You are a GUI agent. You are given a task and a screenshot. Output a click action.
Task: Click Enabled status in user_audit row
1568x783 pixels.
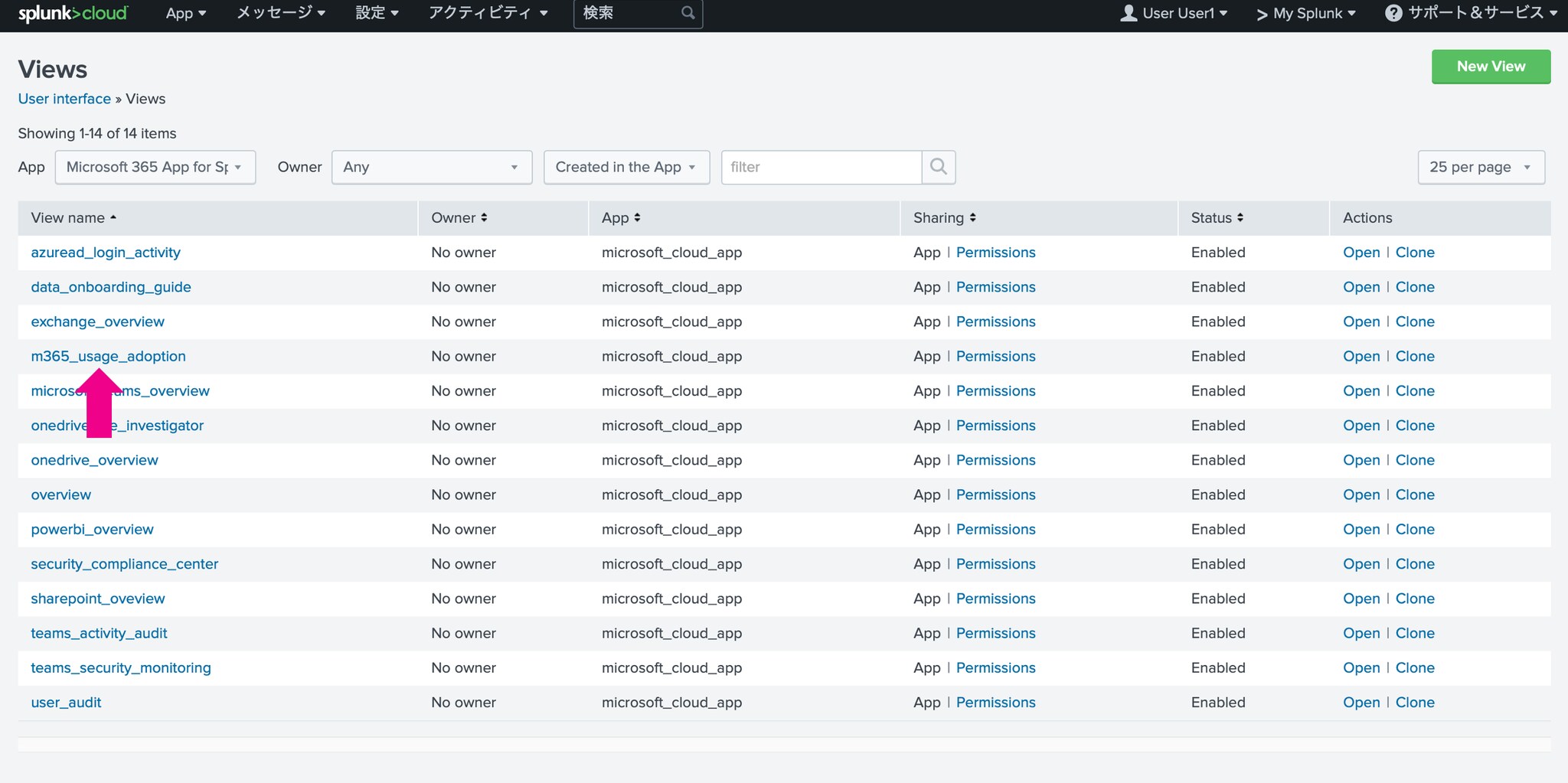1217,703
